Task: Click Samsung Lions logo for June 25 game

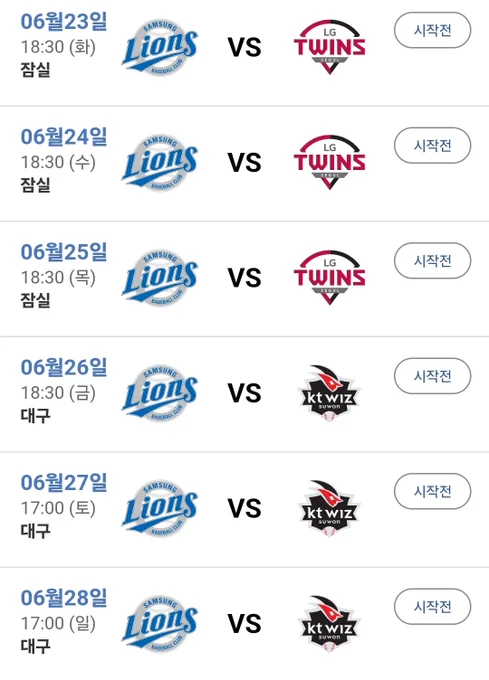Action: [x=160, y=278]
